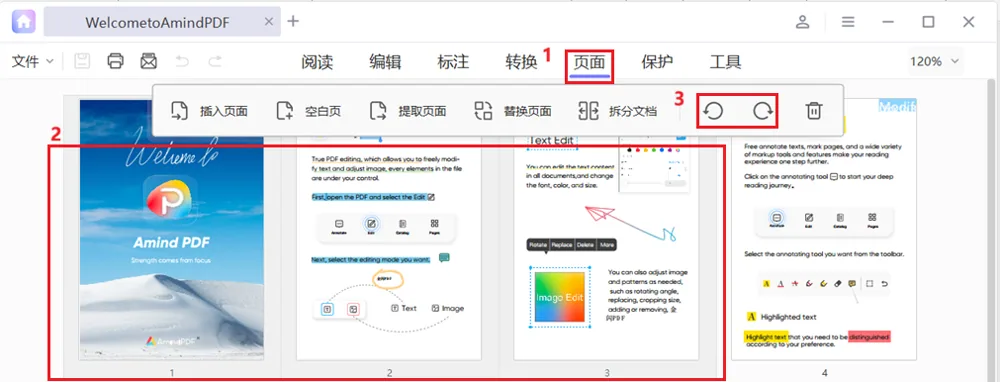Select the 页面 tab

pos(589,62)
